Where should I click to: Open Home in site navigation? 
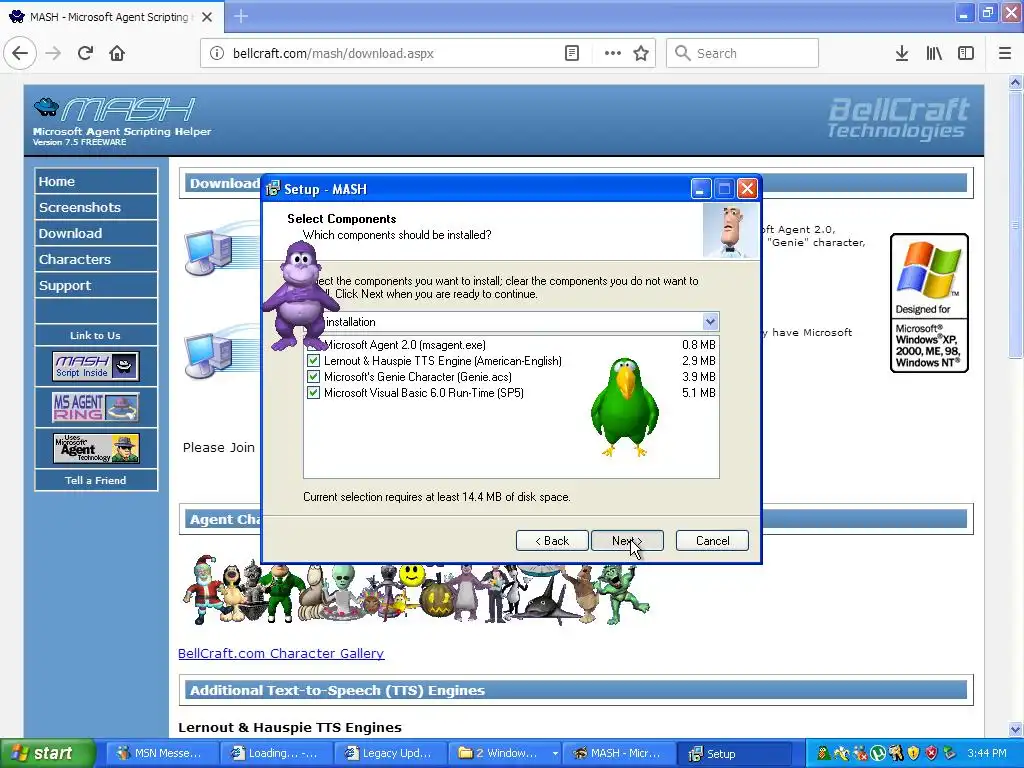tap(96, 181)
